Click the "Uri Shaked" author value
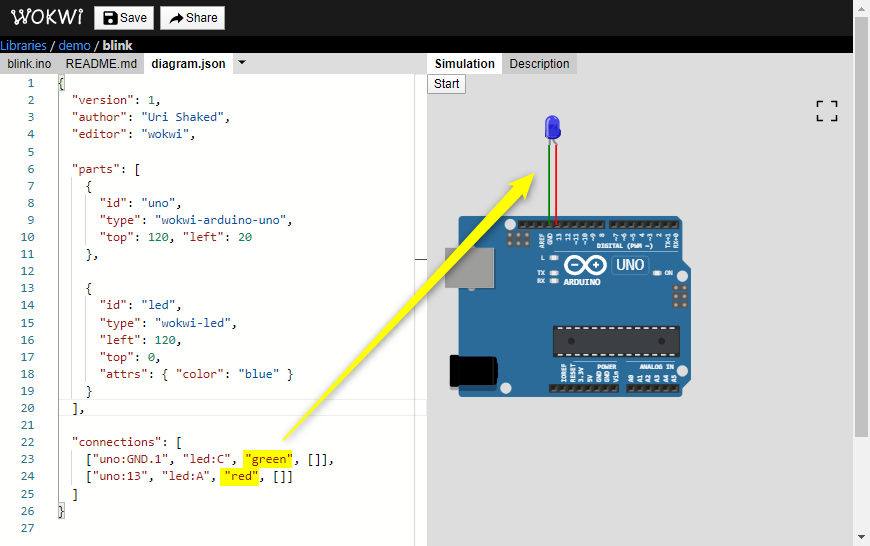Viewport: 870px width, 546px height. (x=182, y=117)
